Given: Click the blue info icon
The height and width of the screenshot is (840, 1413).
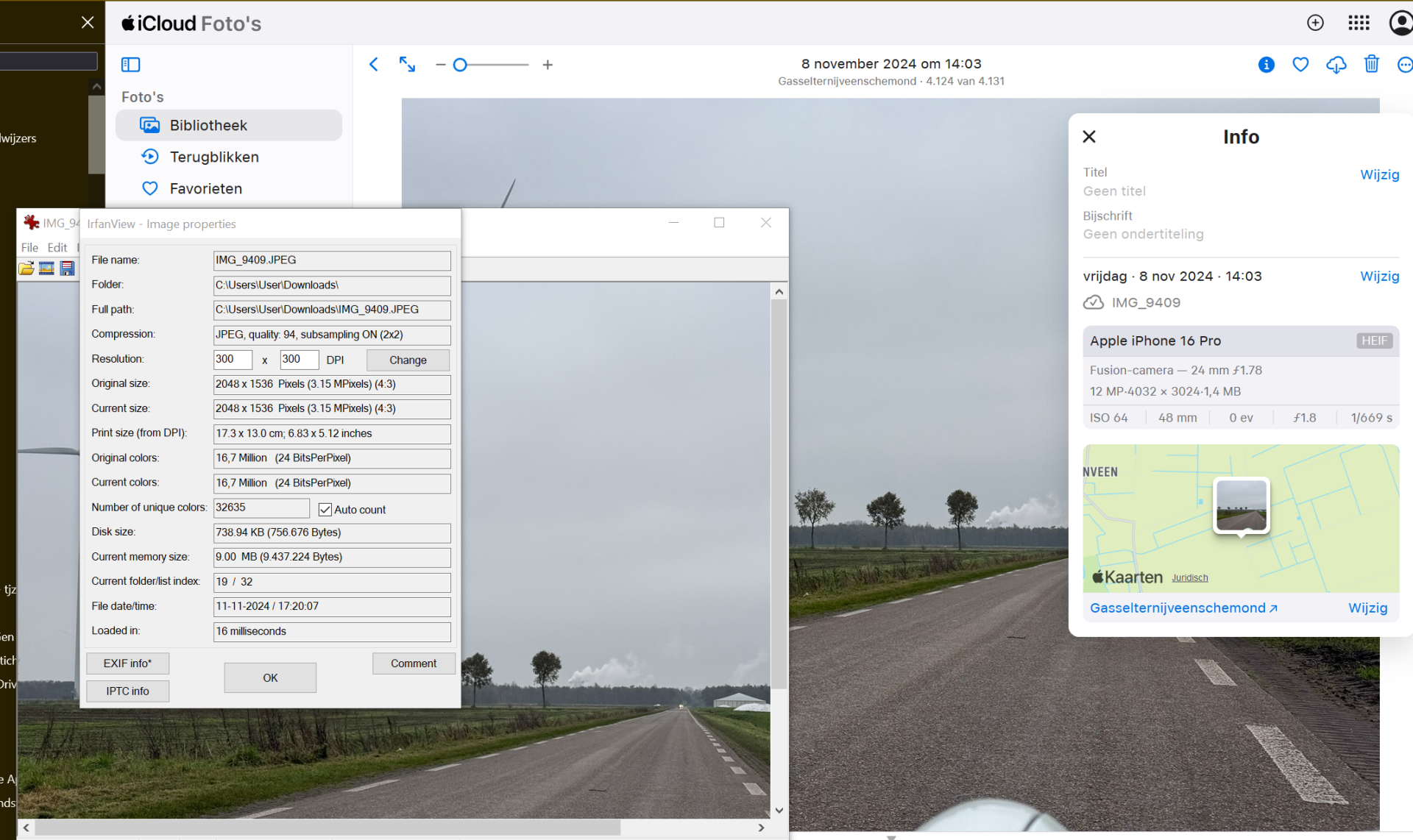Looking at the screenshot, I should (x=1266, y=65).
